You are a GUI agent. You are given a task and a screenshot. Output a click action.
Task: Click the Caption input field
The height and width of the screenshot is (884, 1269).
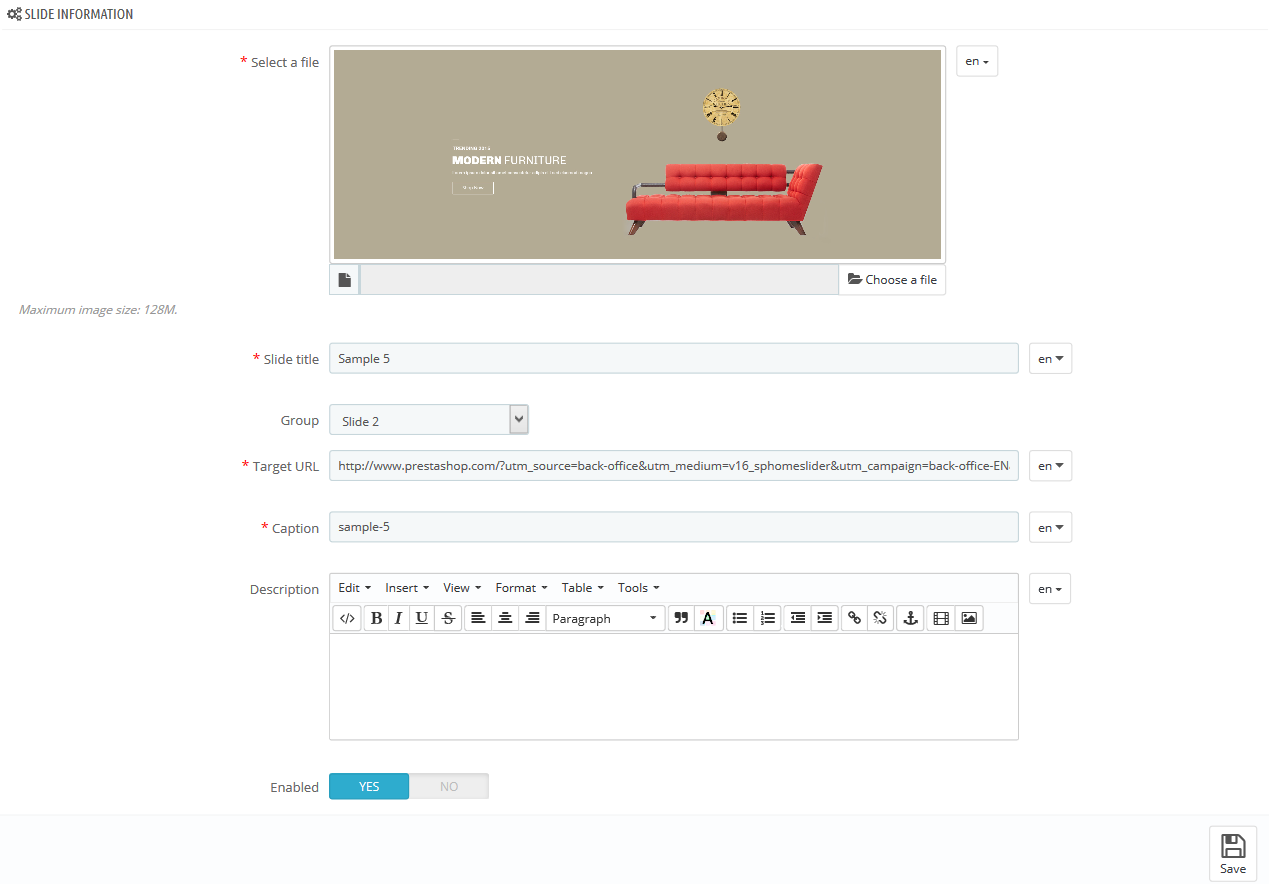click(674, 527)
